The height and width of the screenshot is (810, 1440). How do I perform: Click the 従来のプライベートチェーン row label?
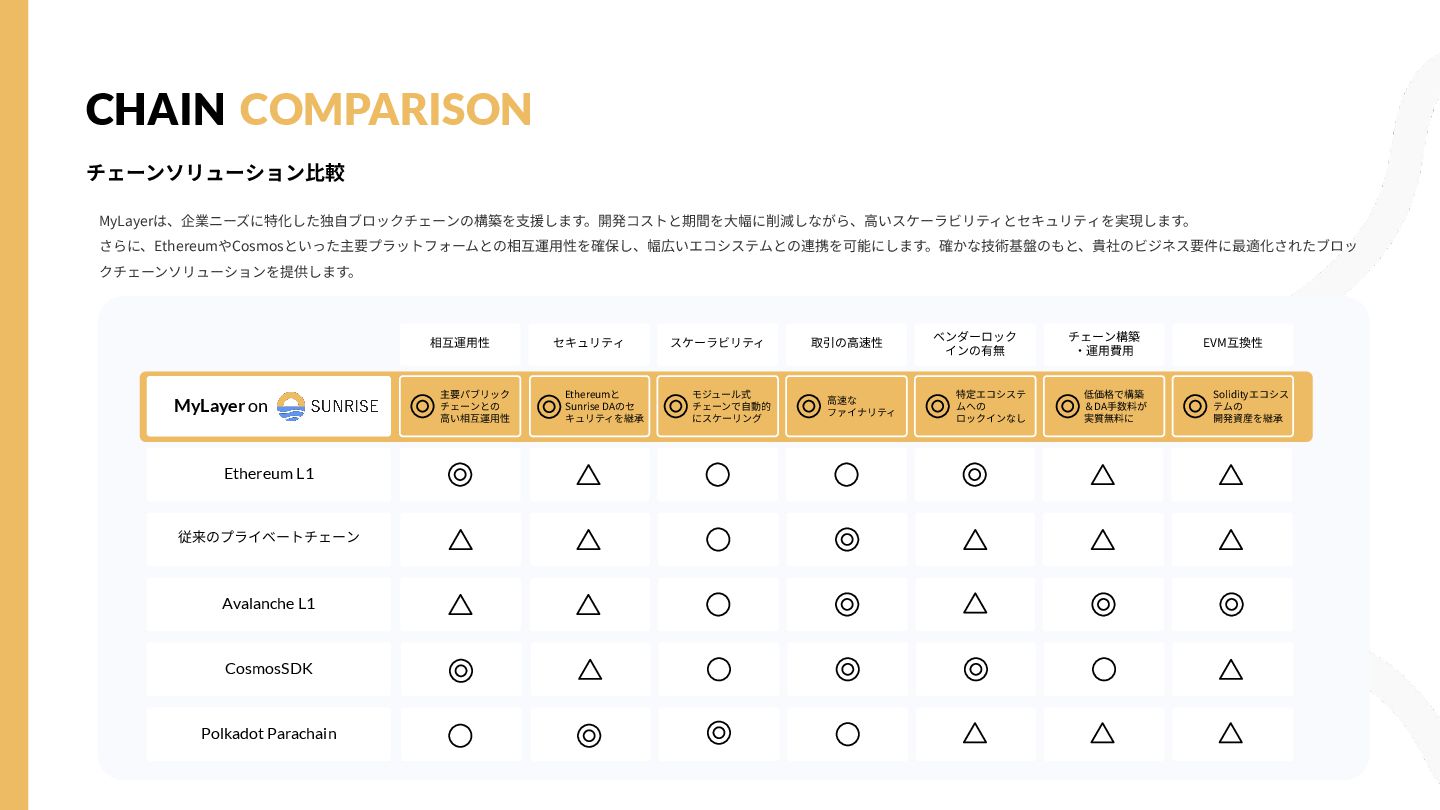click(x=269, y=538)
